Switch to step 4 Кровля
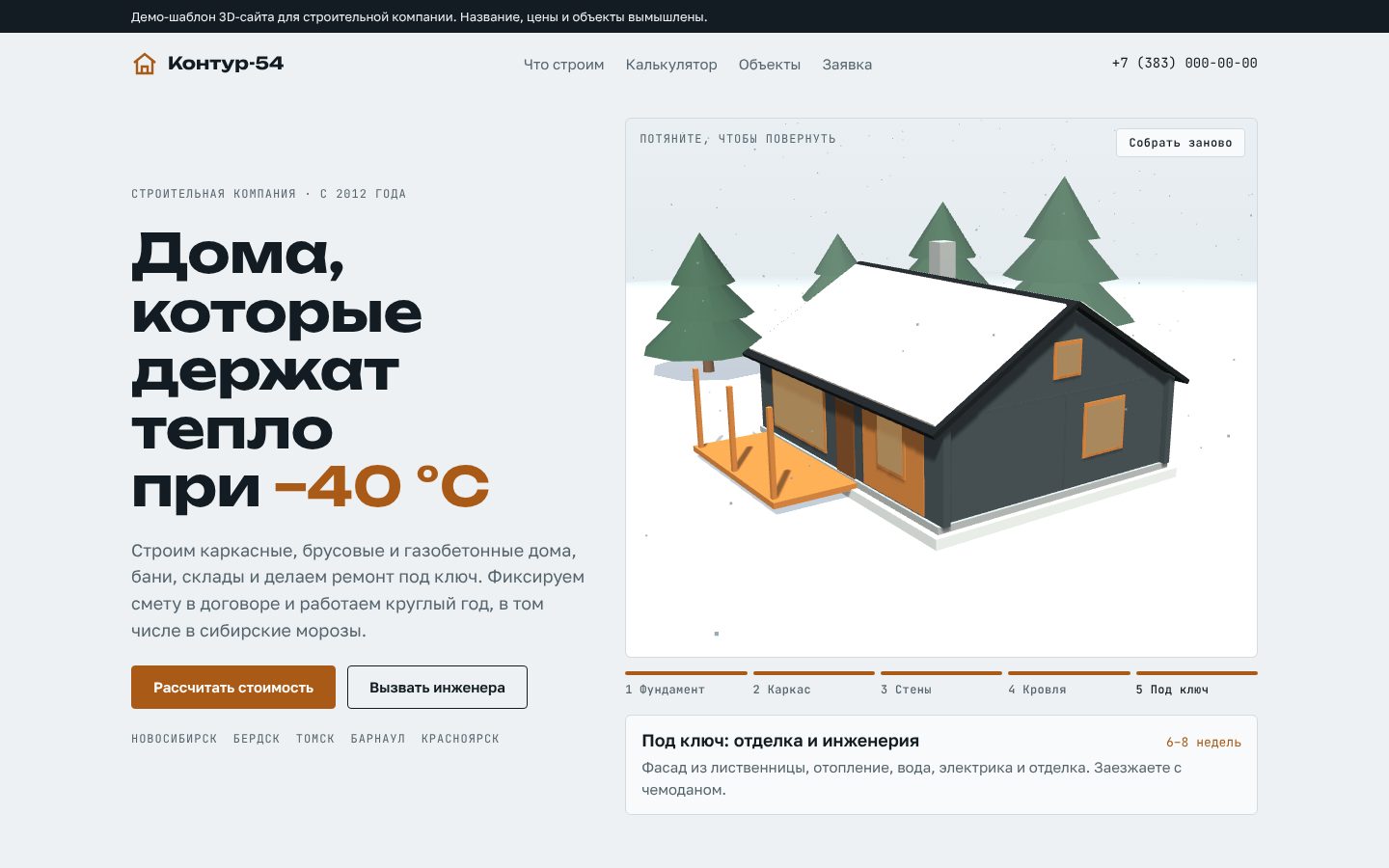The width and height of the screenshot is (1389, 868). tap(1069, 683)
